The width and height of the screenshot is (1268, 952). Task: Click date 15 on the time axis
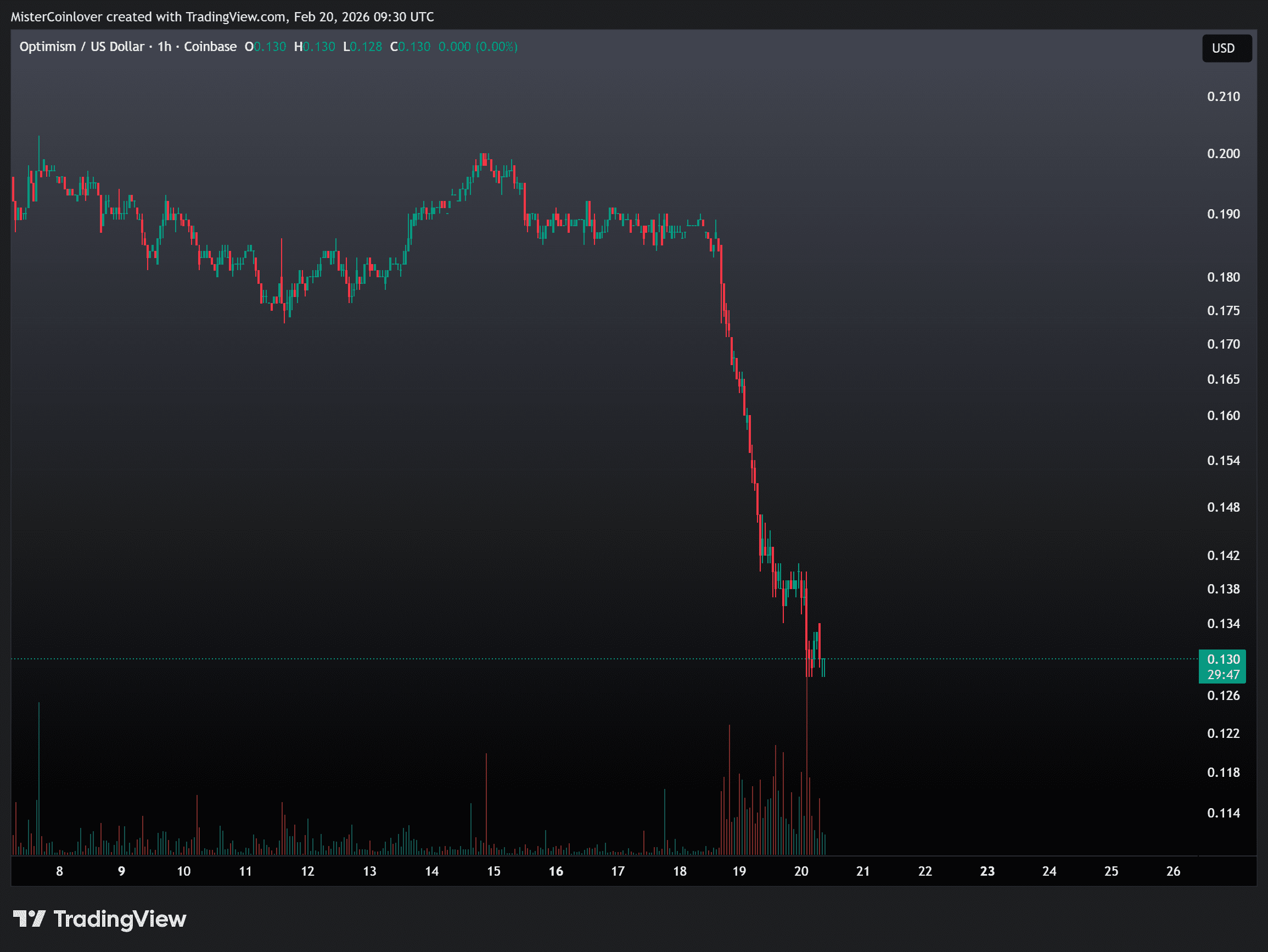coord(493,871)
